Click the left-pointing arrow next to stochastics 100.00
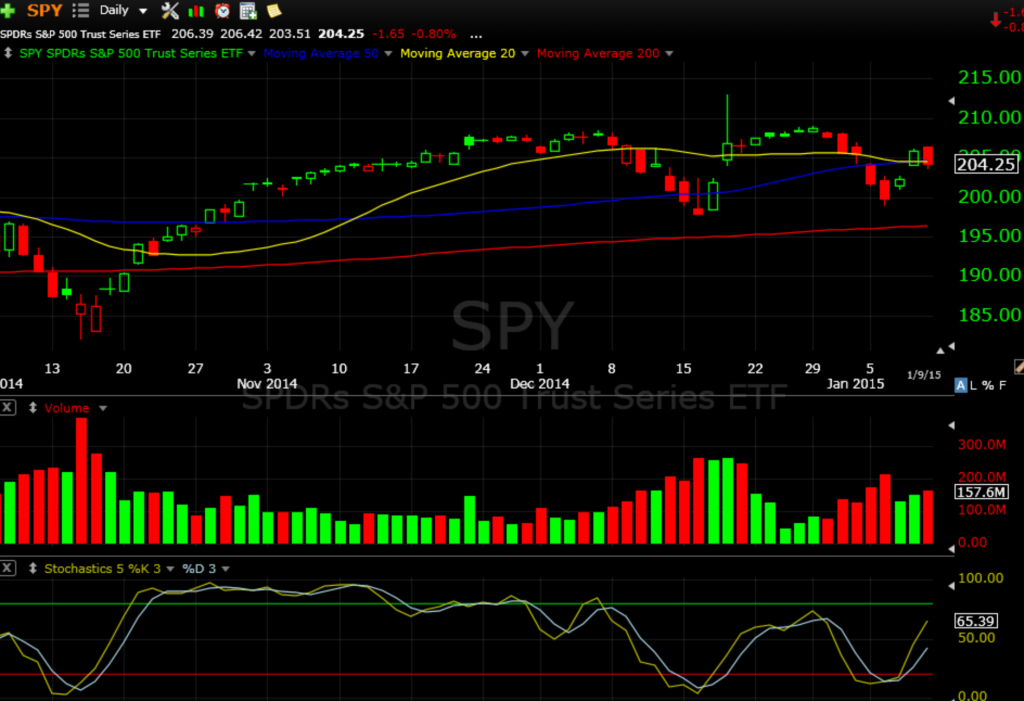The image size is (1024, 701). coord(951,586)
